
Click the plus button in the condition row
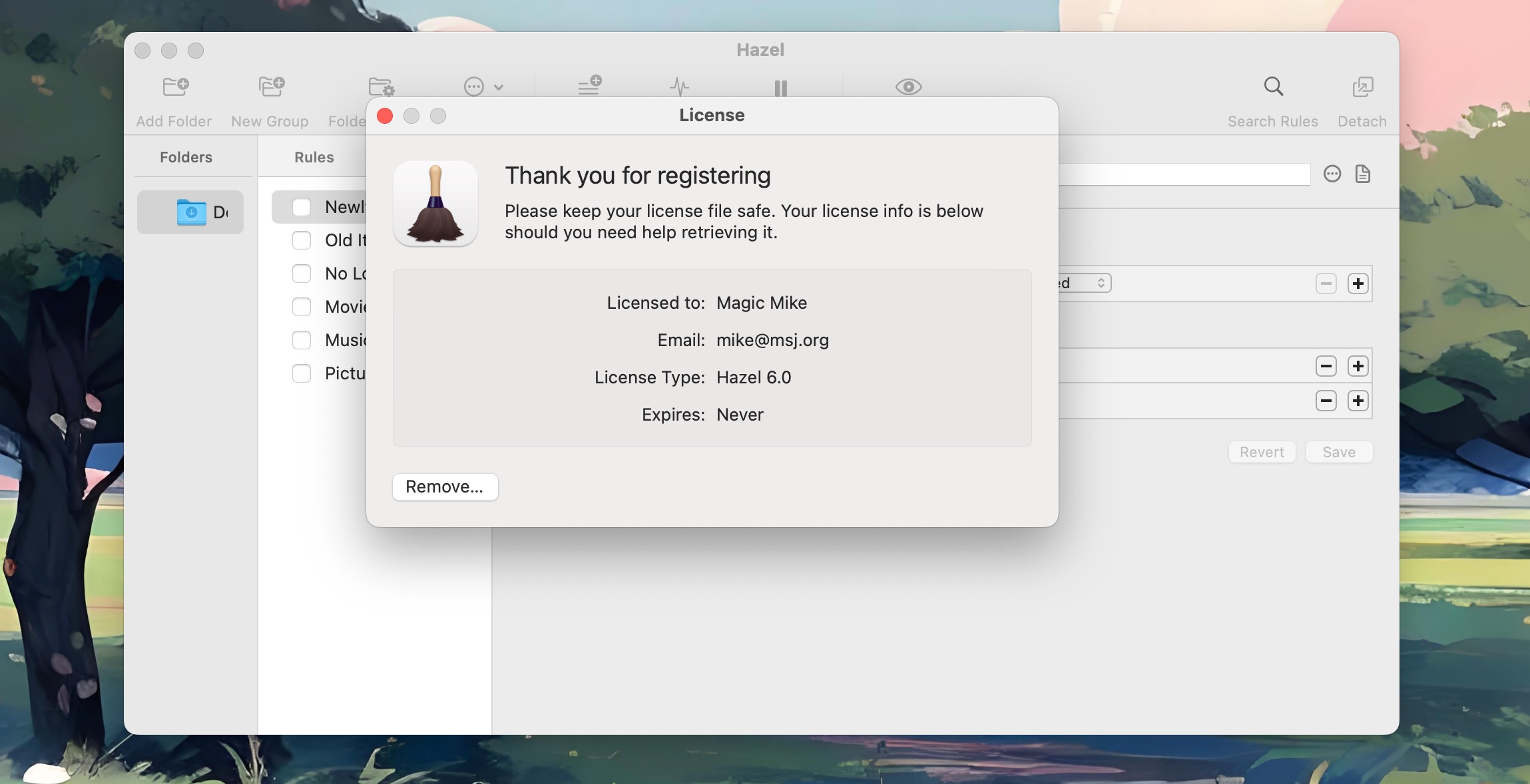point(1358,284)
